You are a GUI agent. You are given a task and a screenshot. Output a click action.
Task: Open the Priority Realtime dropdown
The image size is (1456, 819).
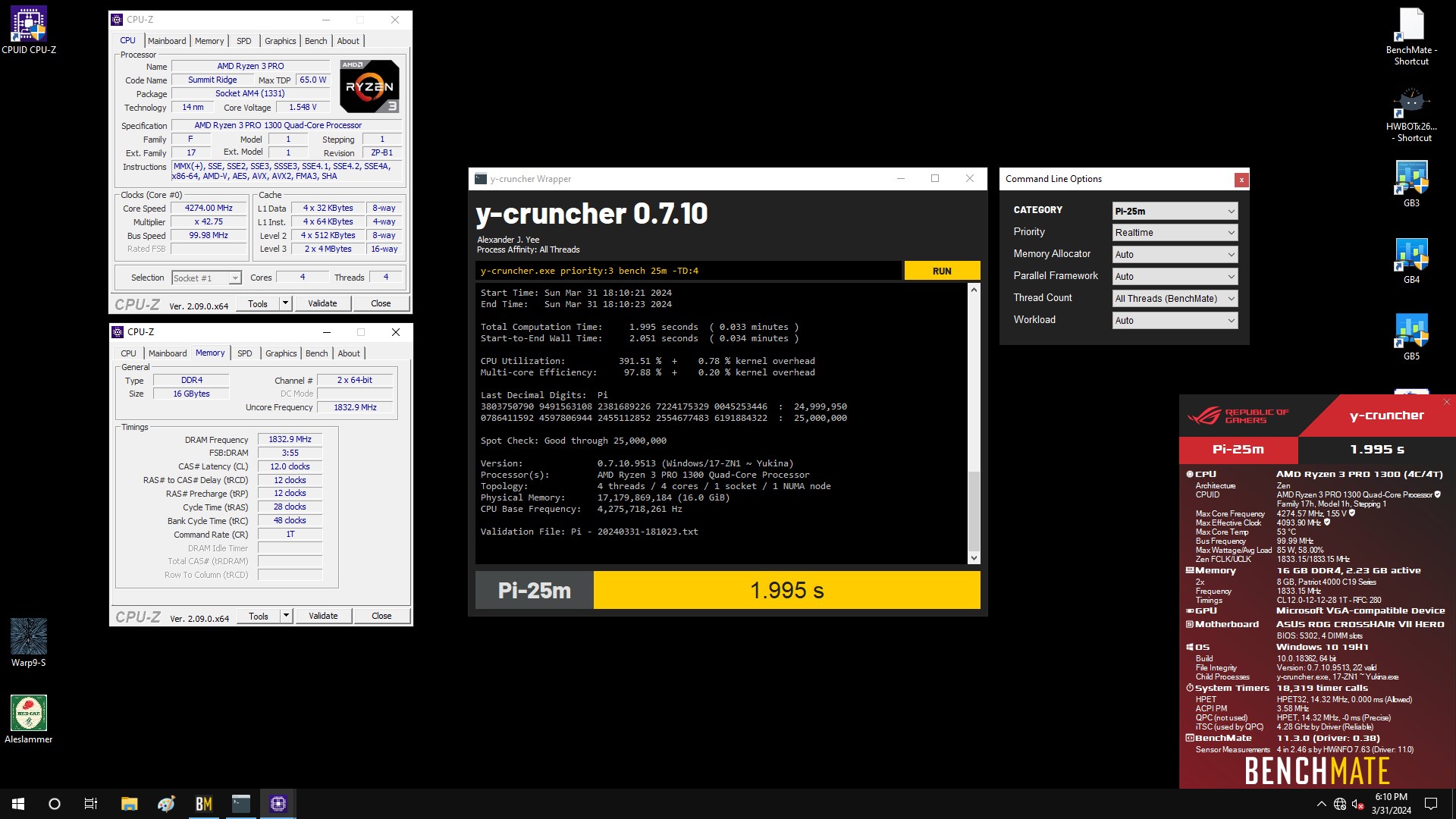(x=1175, y=233)
